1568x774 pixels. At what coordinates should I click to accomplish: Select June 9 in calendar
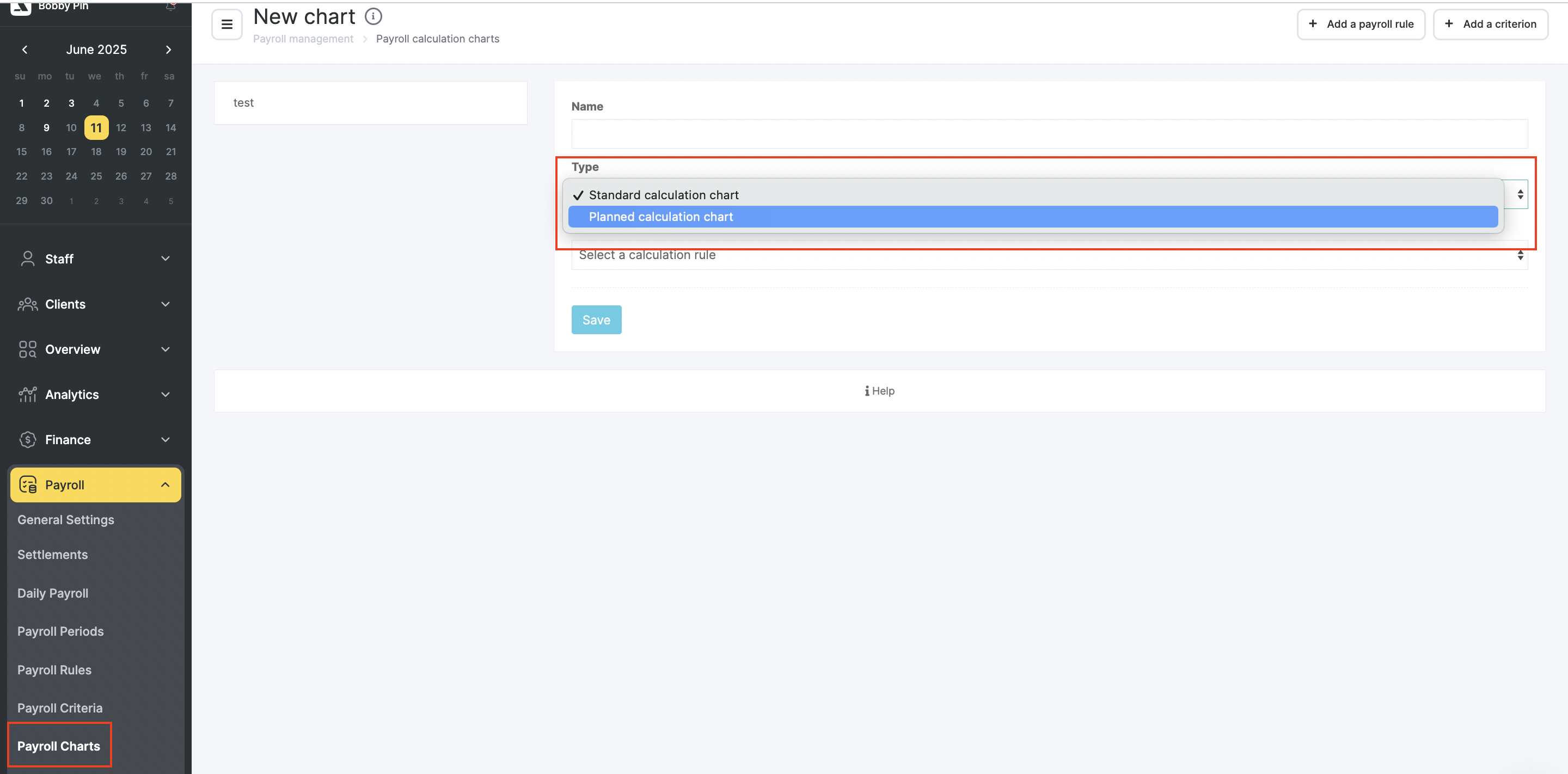coord(46,128)
